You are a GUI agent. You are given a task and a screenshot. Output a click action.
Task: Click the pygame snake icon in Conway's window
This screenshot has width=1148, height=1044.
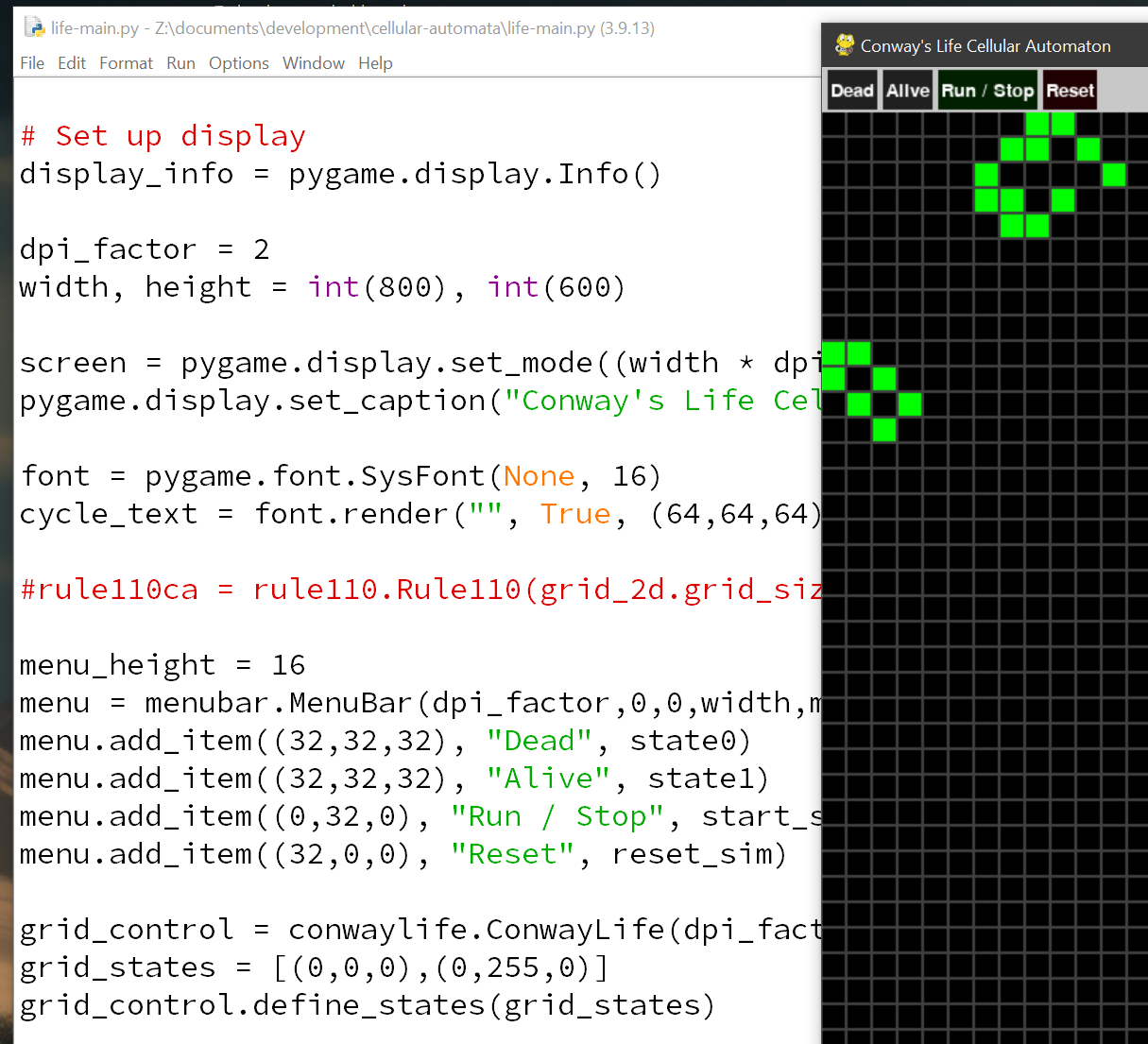pyautogui.click(x=844, y=45)
